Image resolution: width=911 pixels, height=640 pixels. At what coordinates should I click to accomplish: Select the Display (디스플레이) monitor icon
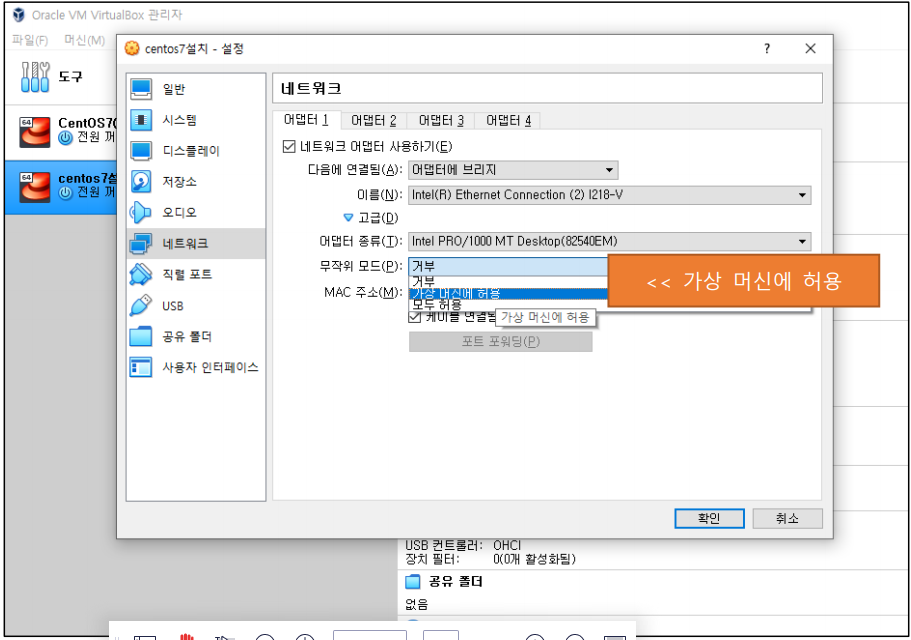pos(141,150)
